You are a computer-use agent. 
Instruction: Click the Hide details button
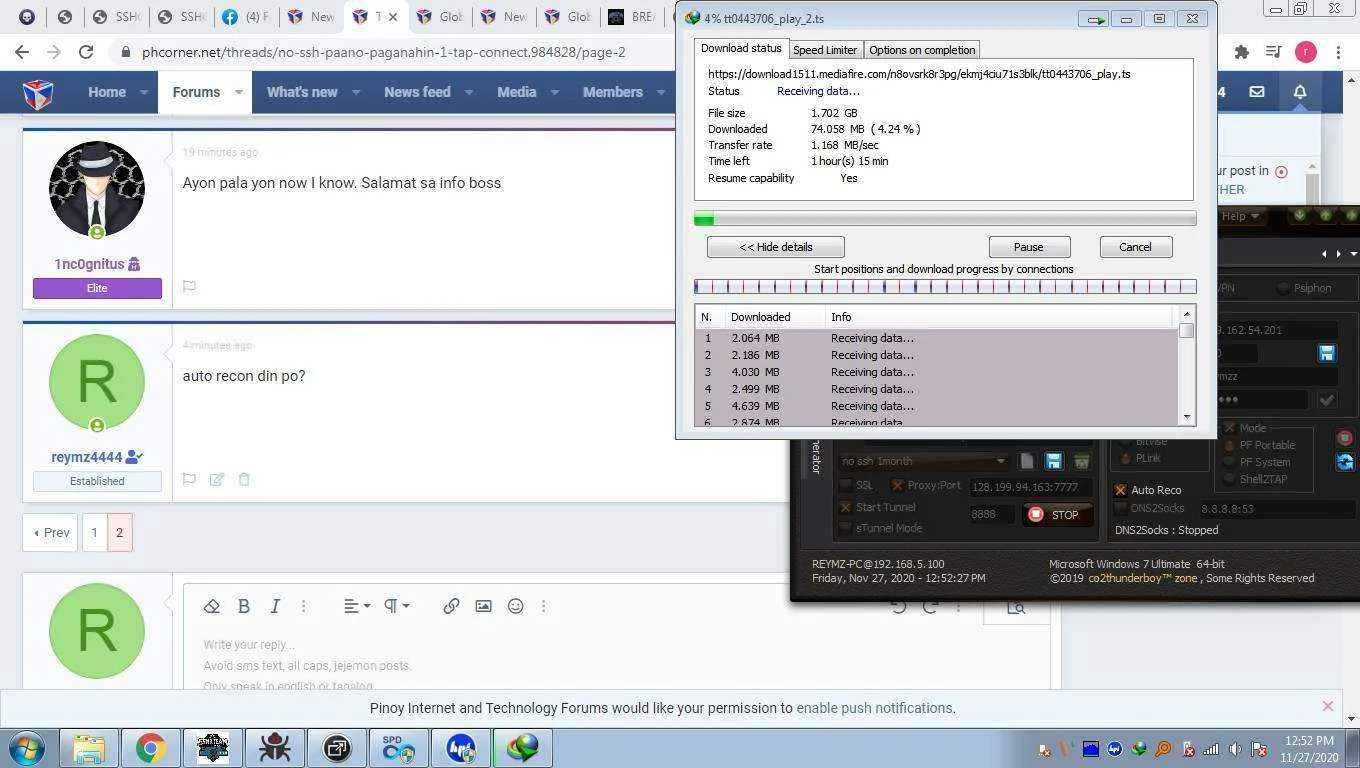775,247
